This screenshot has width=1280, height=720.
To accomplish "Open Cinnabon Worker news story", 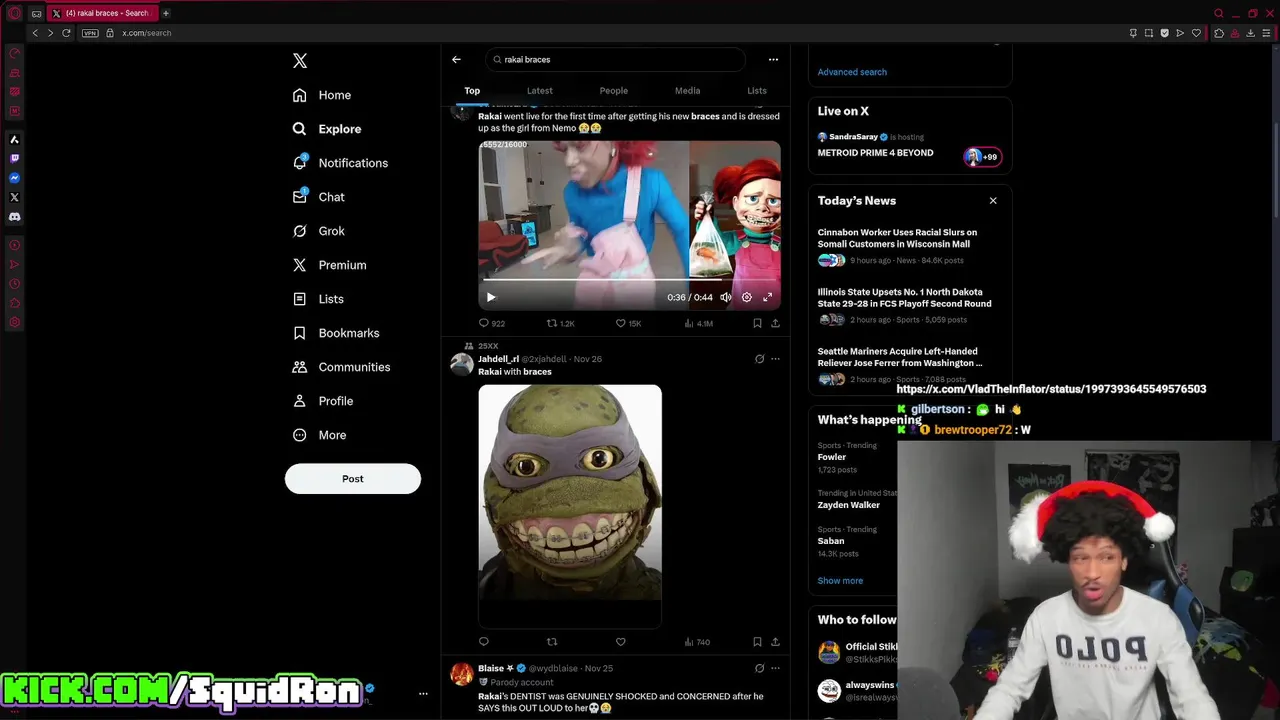I will tap(909, 248).
